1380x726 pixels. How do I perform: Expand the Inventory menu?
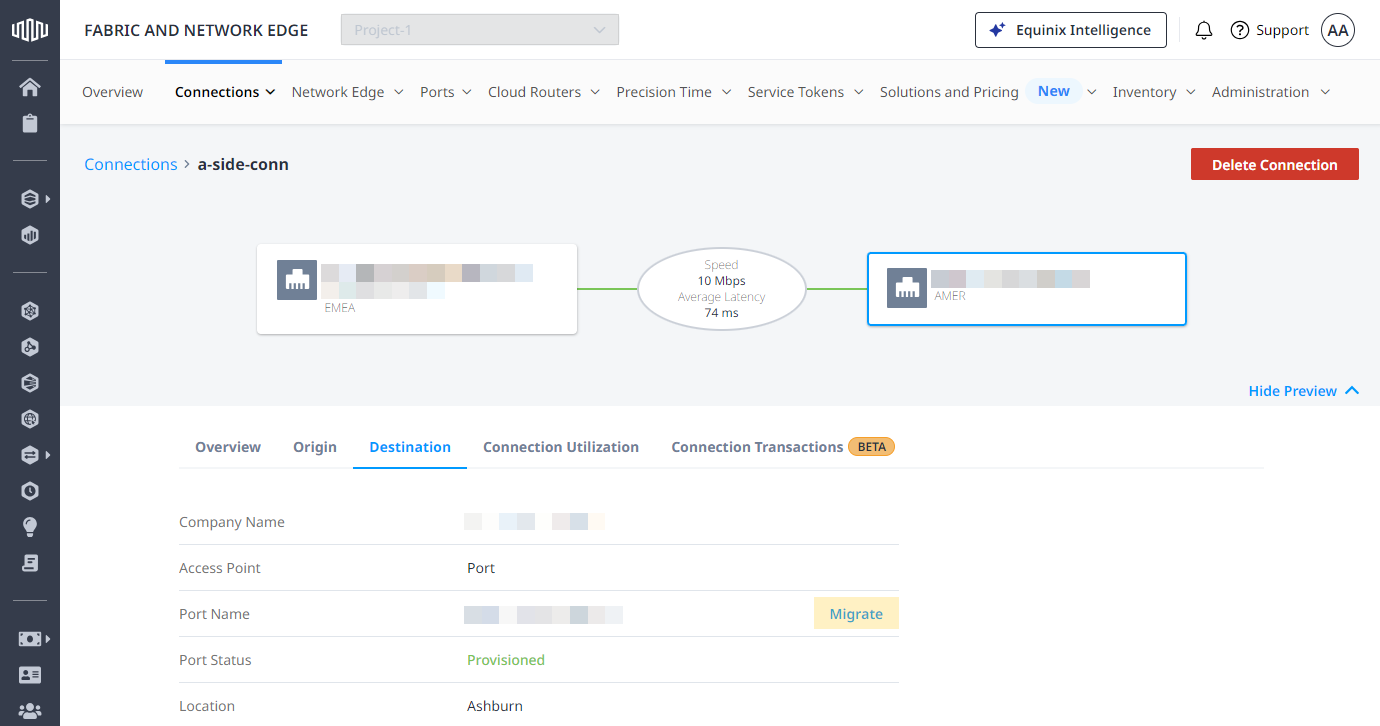[x=1154, y=92]
